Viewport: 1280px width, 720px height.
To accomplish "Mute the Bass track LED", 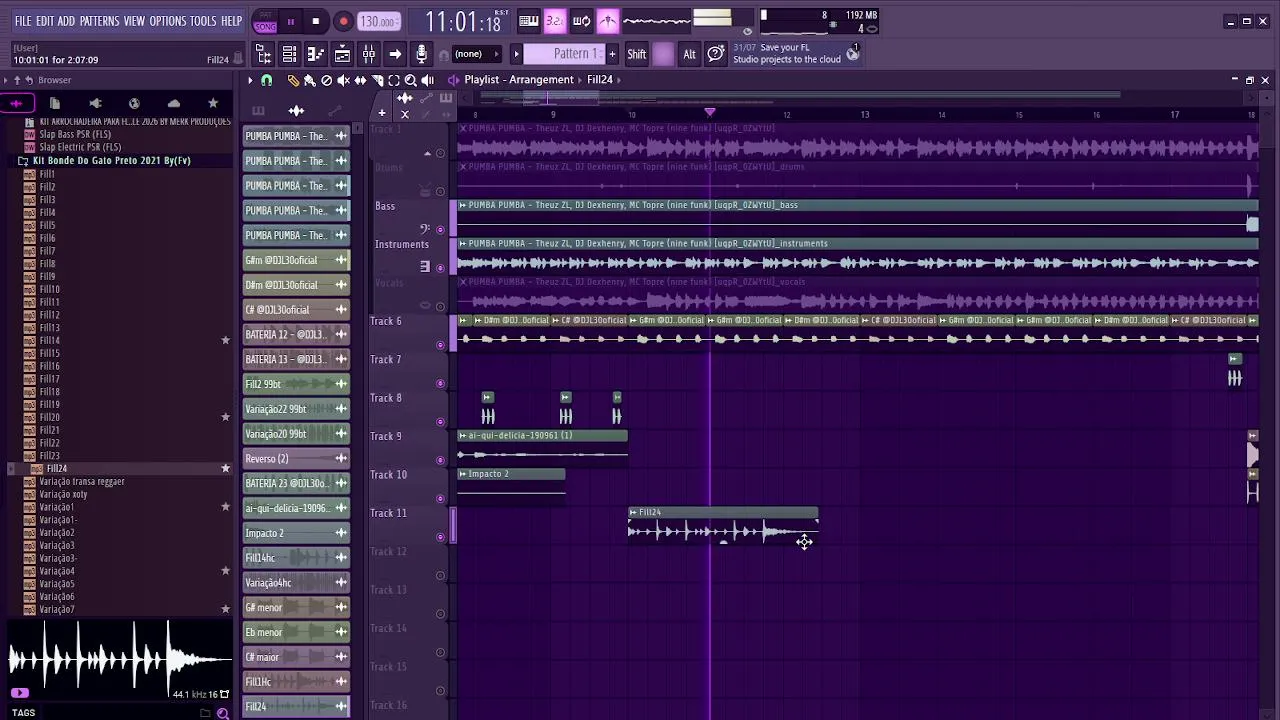I will tap(440, 229).
